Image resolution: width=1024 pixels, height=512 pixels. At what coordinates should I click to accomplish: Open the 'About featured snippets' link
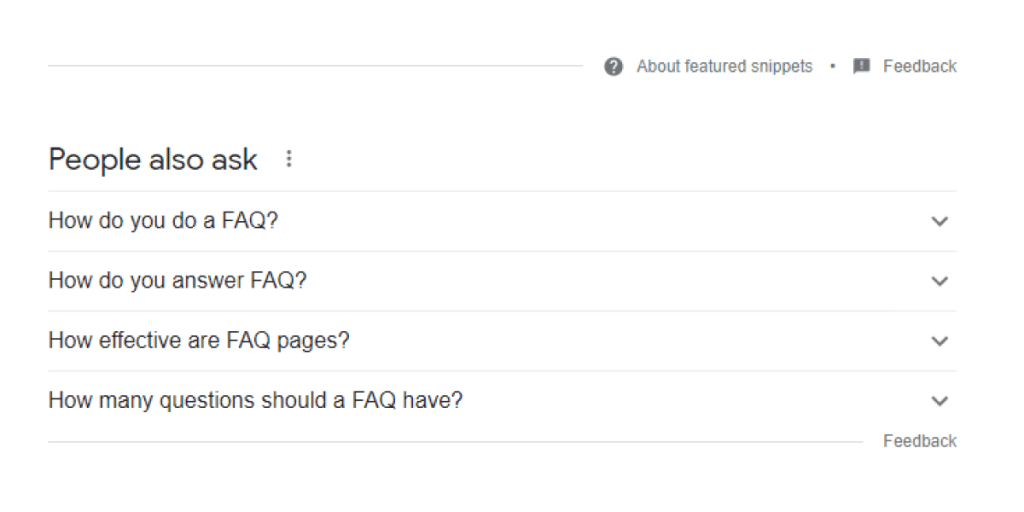pyautogui.click(x=724, y=66)
